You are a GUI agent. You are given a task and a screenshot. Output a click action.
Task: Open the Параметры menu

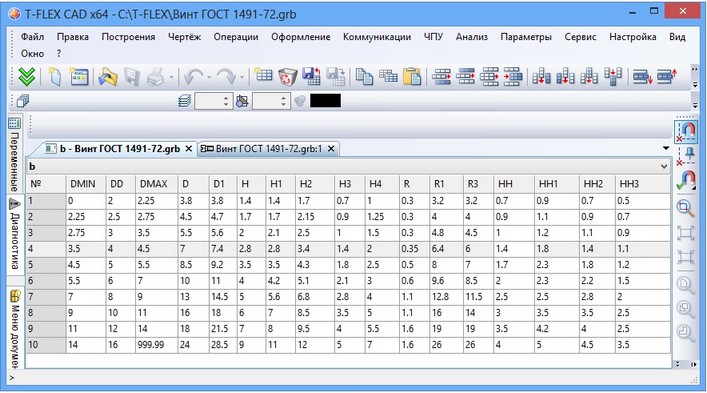pyautogui.click(x=526, y=37)
